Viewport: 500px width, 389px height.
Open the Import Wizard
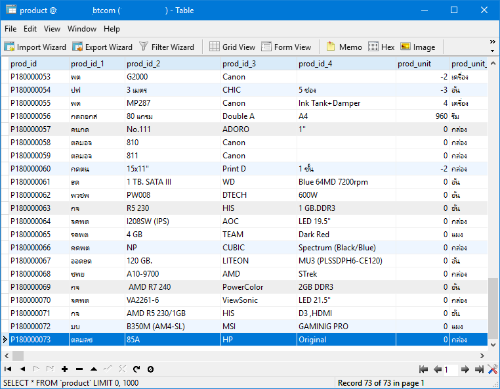point(35,47)
